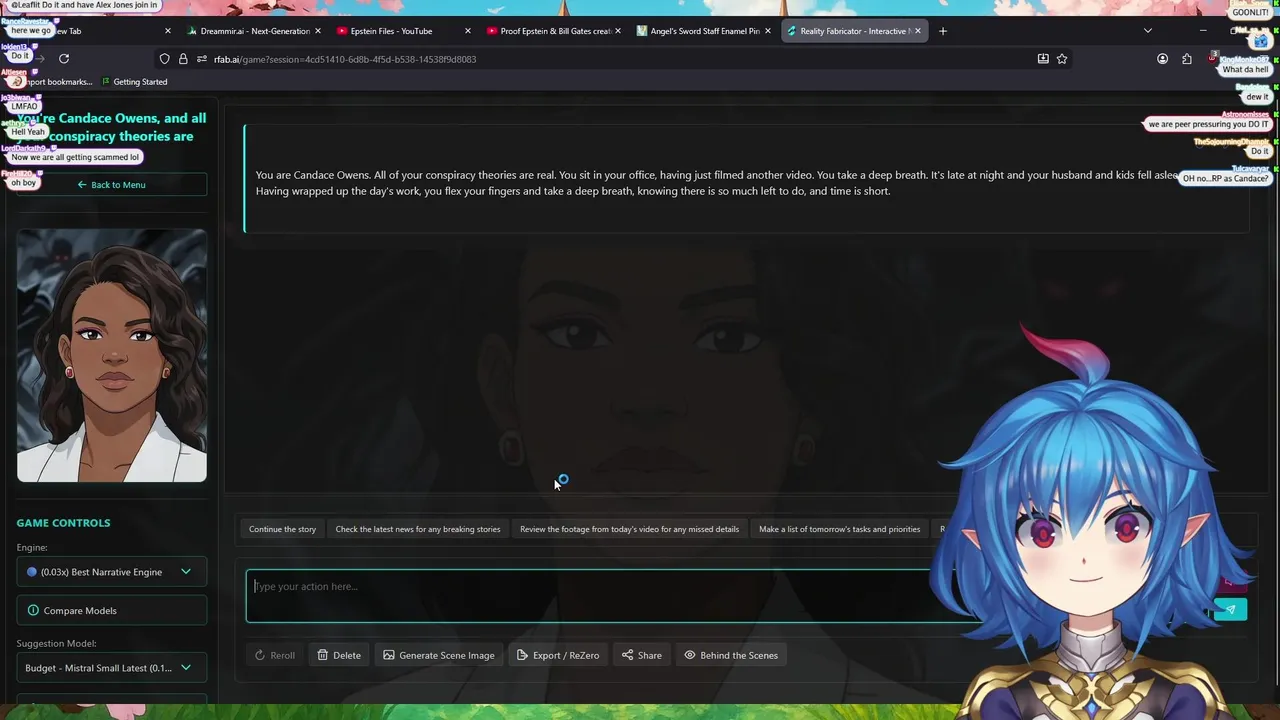
Task: Close the Dreammir.ai tab
Action: [318, 31]
